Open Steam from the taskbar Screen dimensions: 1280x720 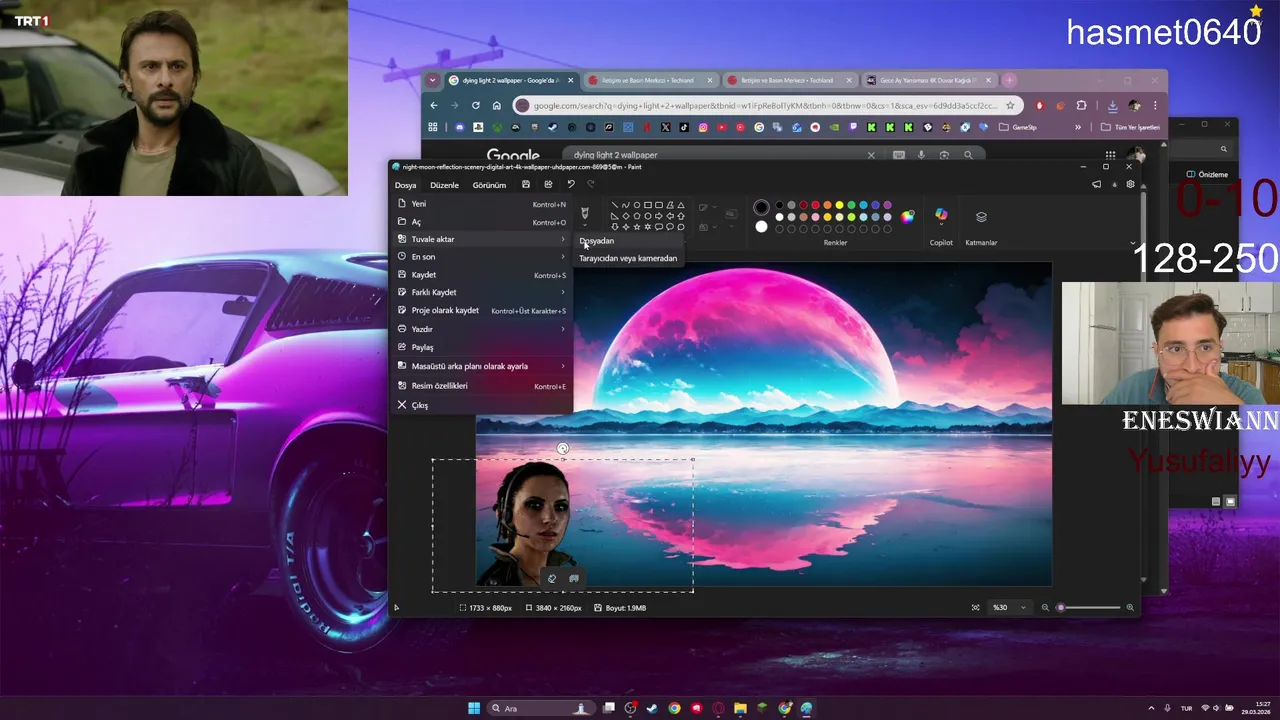point(652,708)
